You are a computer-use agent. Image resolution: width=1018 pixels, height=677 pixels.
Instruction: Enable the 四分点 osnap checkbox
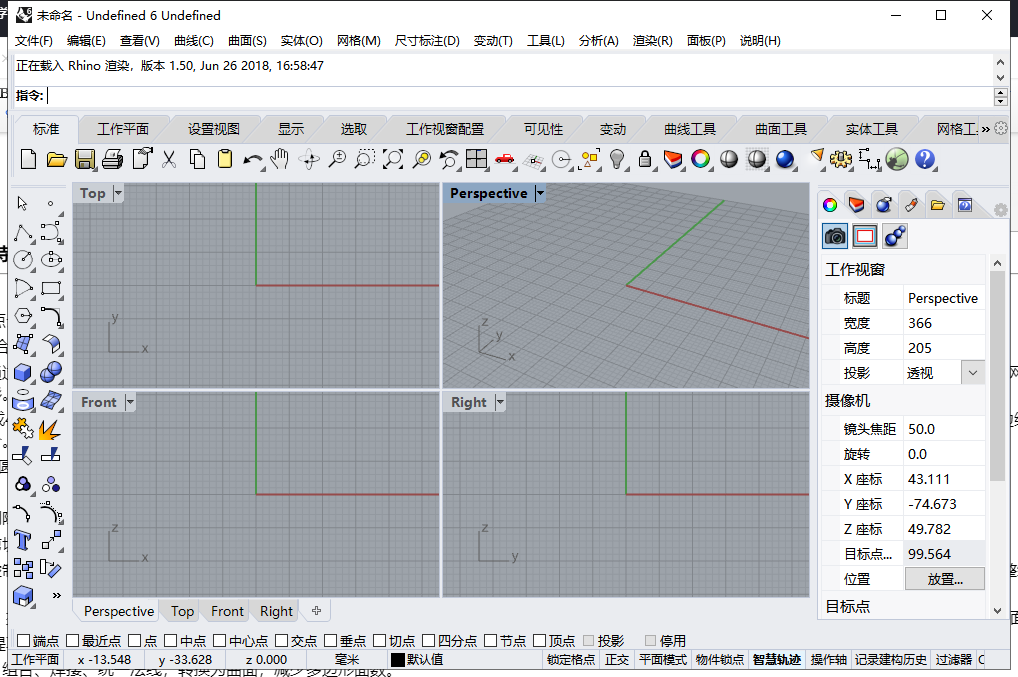click(428, 641)
